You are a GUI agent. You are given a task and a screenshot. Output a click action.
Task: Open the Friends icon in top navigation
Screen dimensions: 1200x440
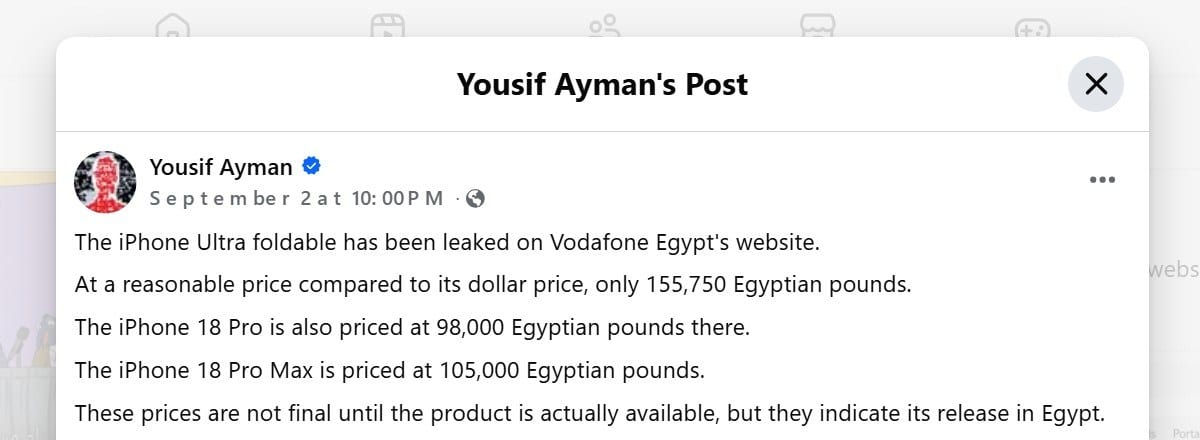tap(603, 25)
